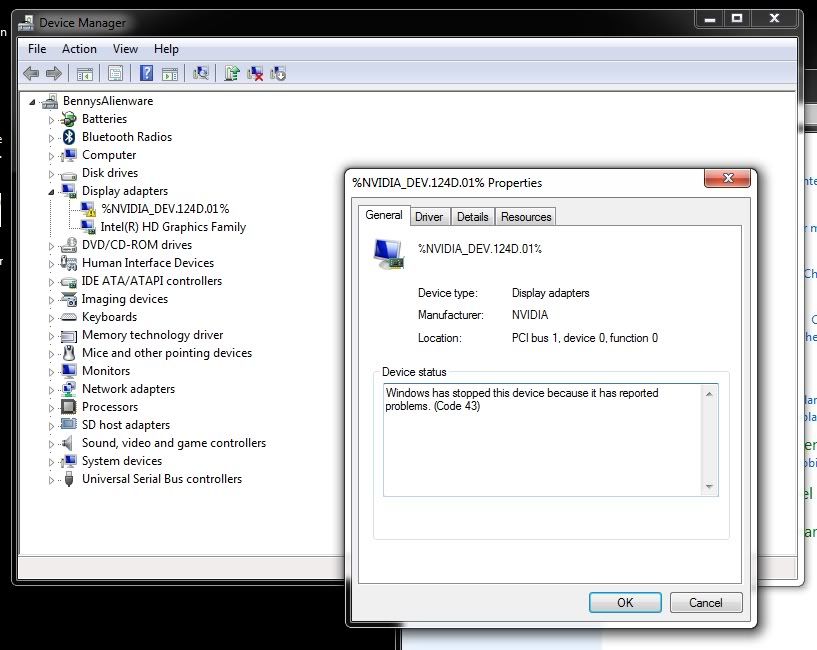Toggle the action pane toolbar icon
This screenshot has width=817, height=650.
pos(170,74)
